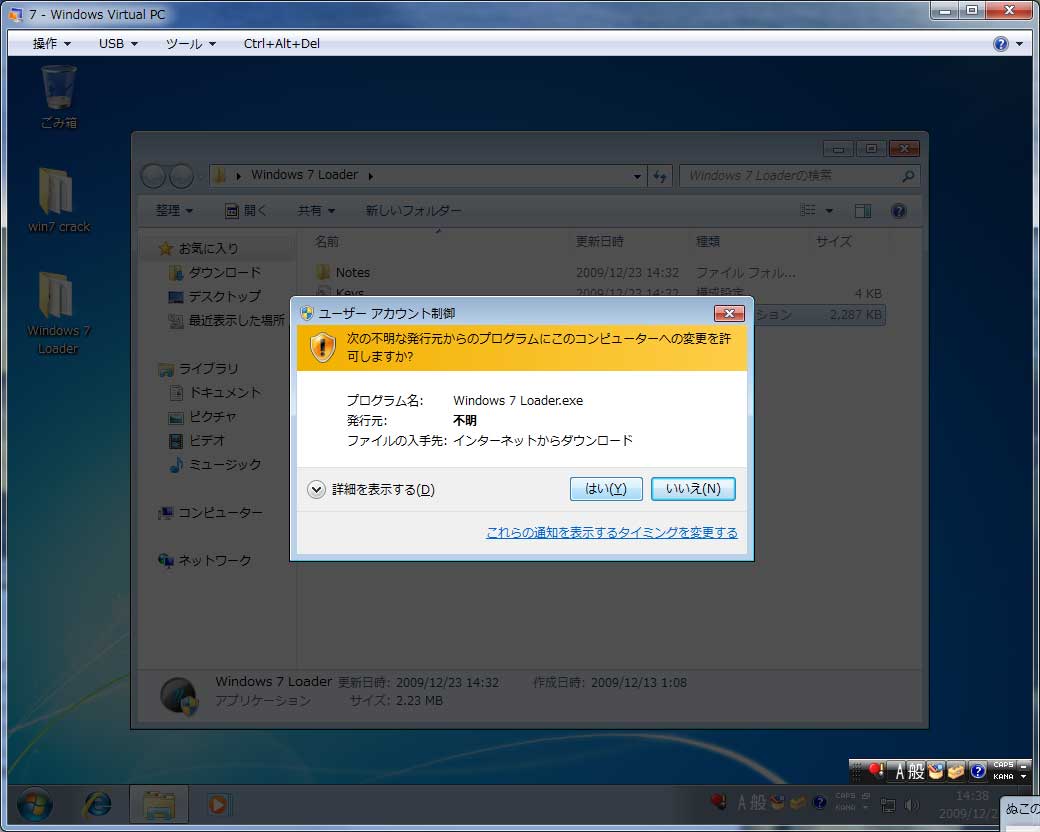The width and height of the screenshot is (1040, 832).
Task: Select the ごみ箱 recycle bin desktop icon
Action: click(x=58, y=98)
